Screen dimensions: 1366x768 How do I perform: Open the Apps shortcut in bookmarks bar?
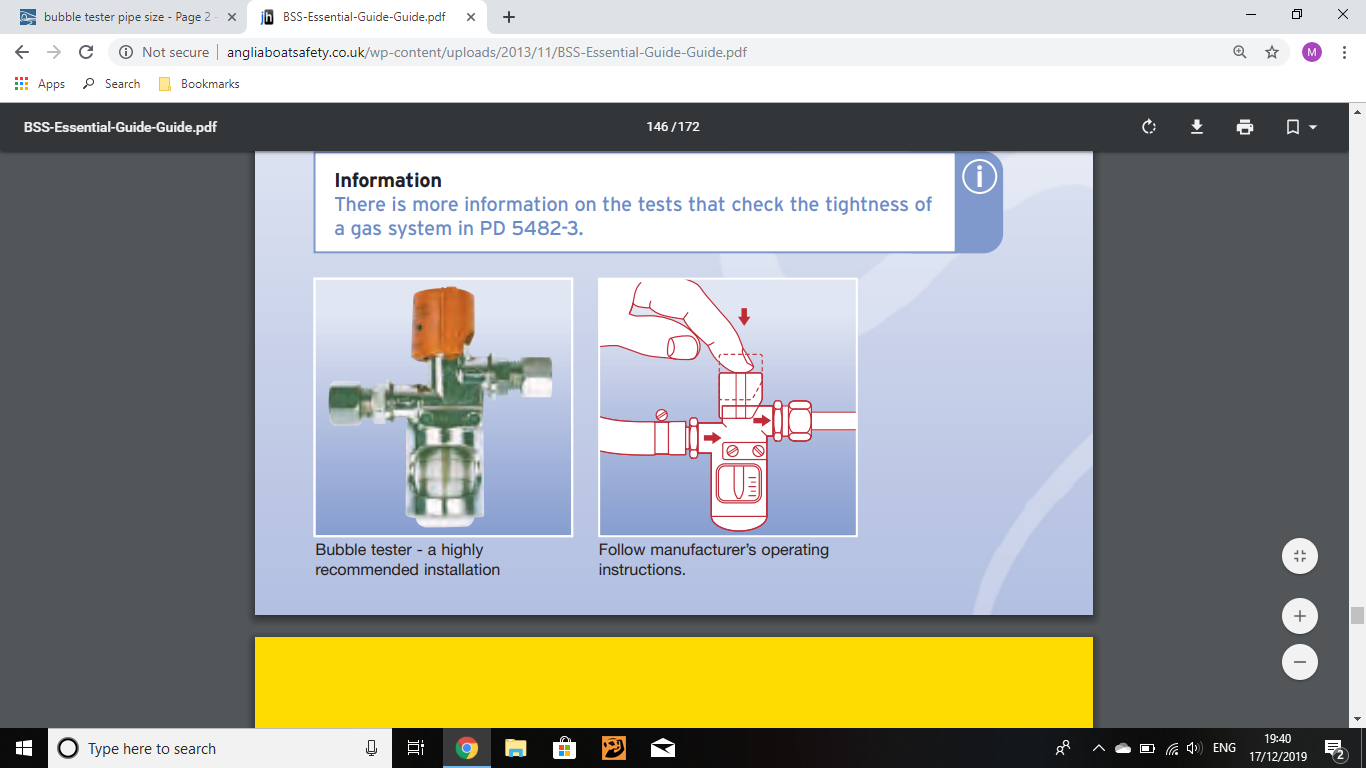click(x=40, y=84)
